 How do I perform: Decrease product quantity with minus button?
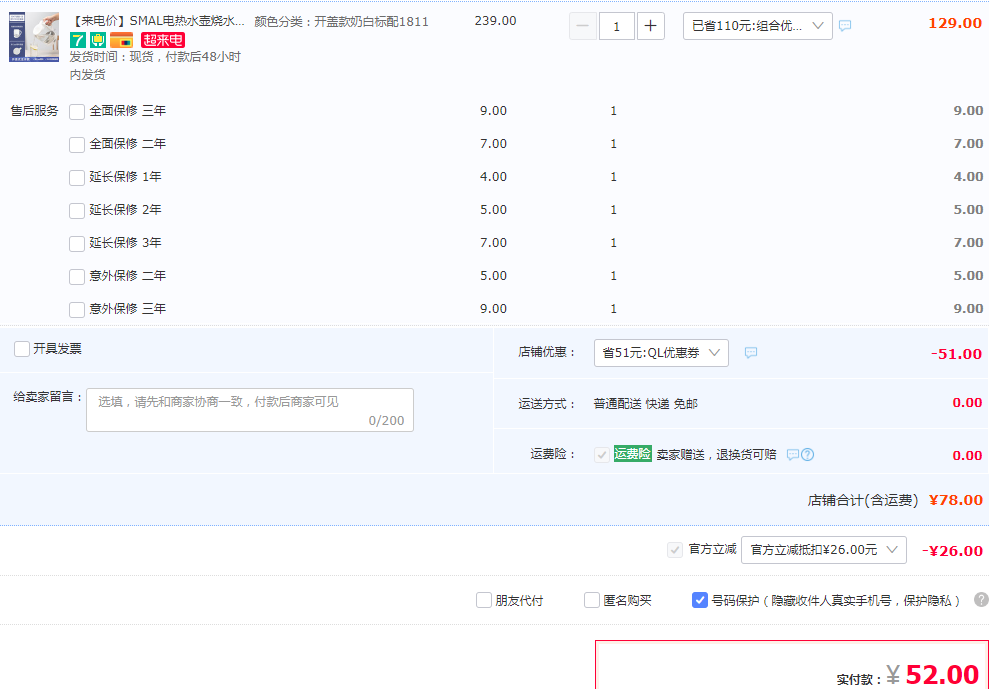click(x=582, y=26)
